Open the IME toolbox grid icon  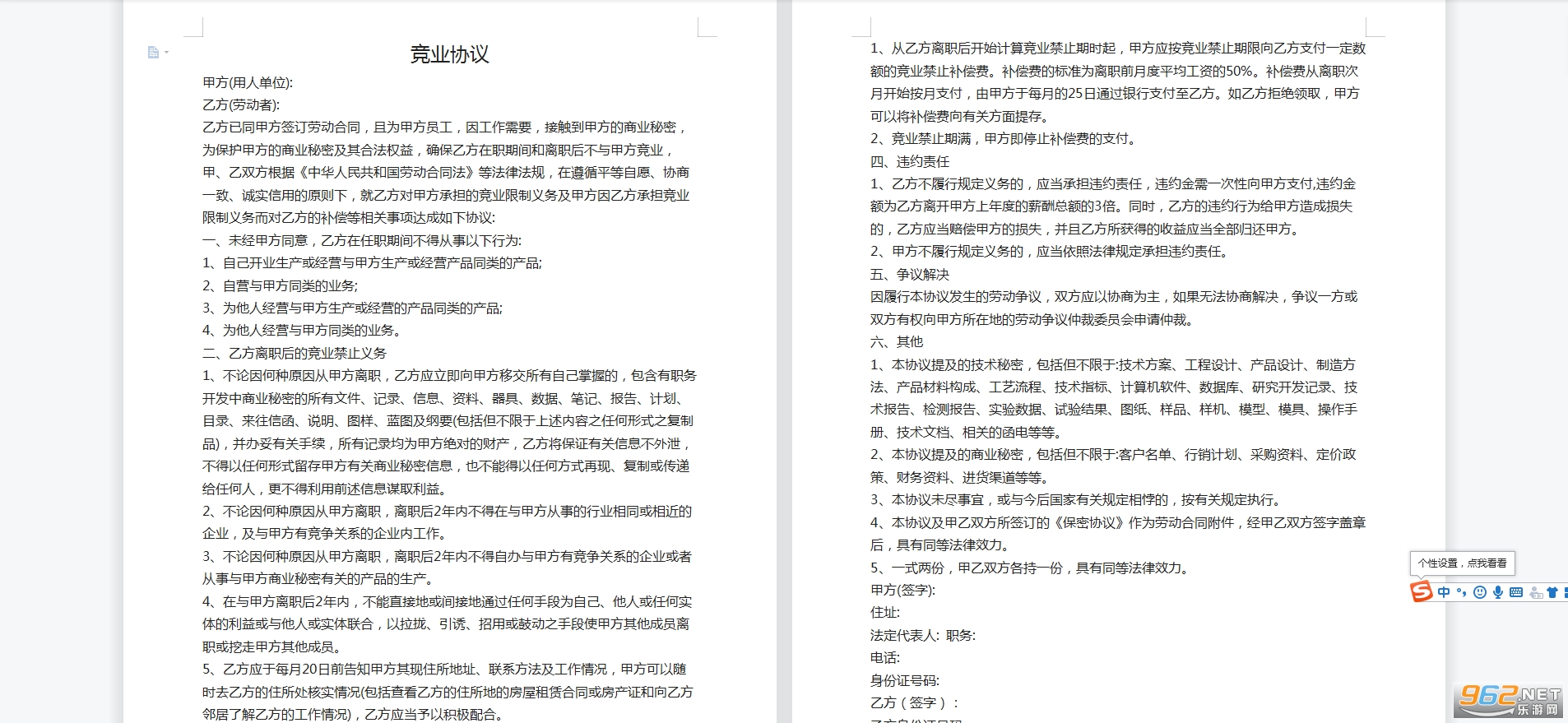coord(1566,592)
